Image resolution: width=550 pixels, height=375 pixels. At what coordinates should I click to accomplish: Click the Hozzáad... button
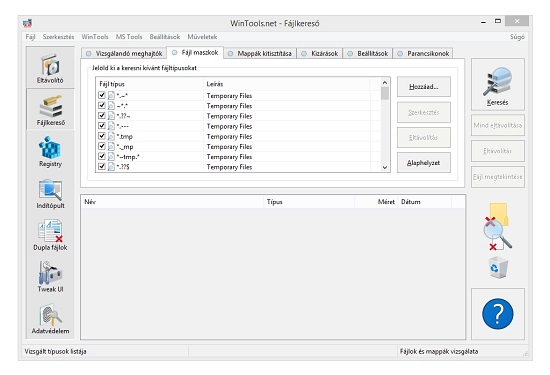click(424, 87)
